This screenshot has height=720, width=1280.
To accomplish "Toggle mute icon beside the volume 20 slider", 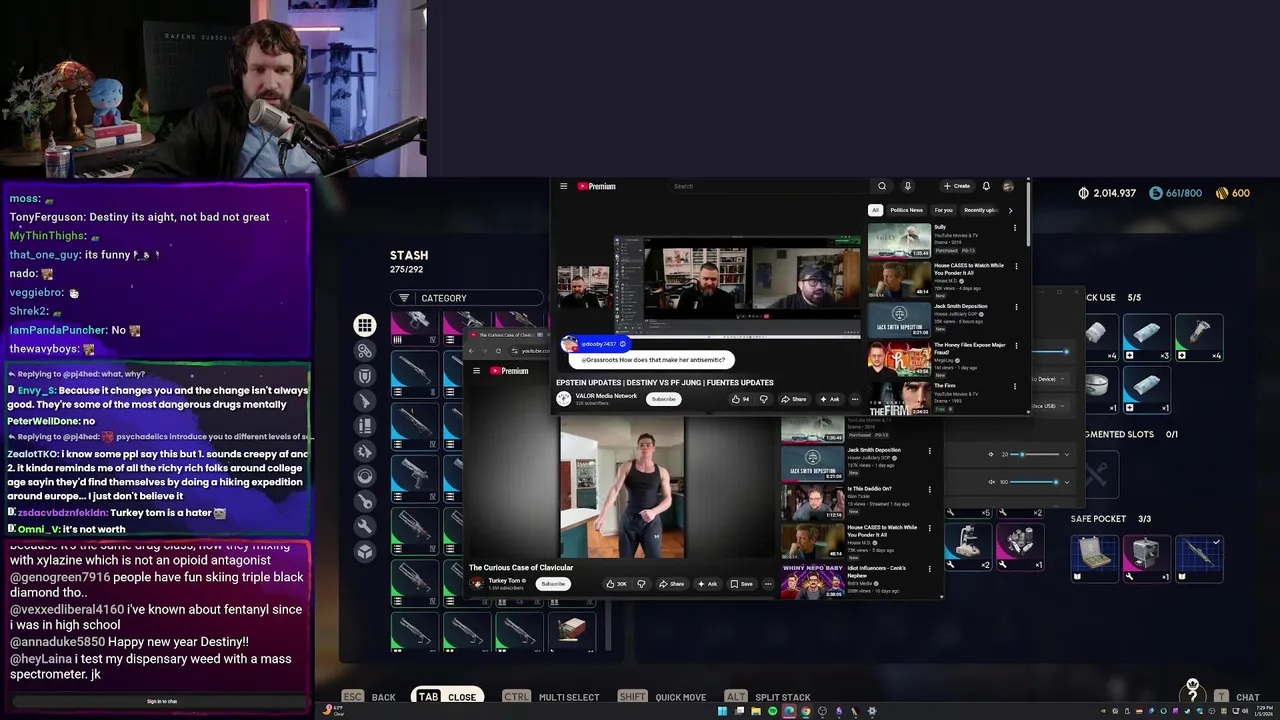I will [991, 454].
